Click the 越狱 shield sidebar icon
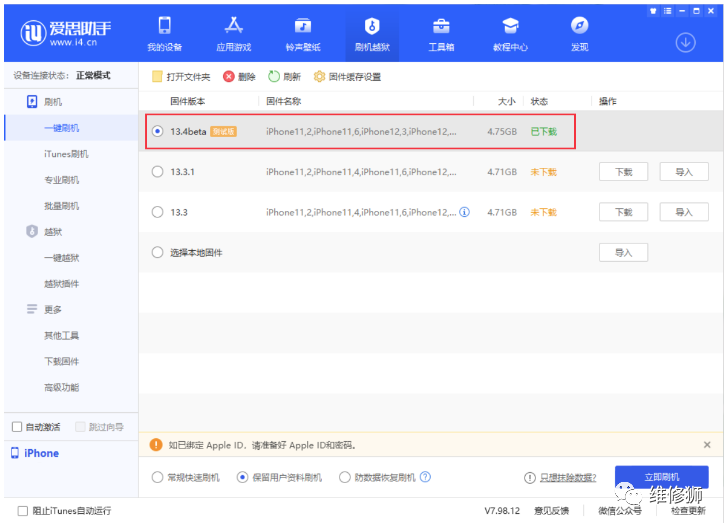Viewport: 726px width, 527px height. click(32, 231)
